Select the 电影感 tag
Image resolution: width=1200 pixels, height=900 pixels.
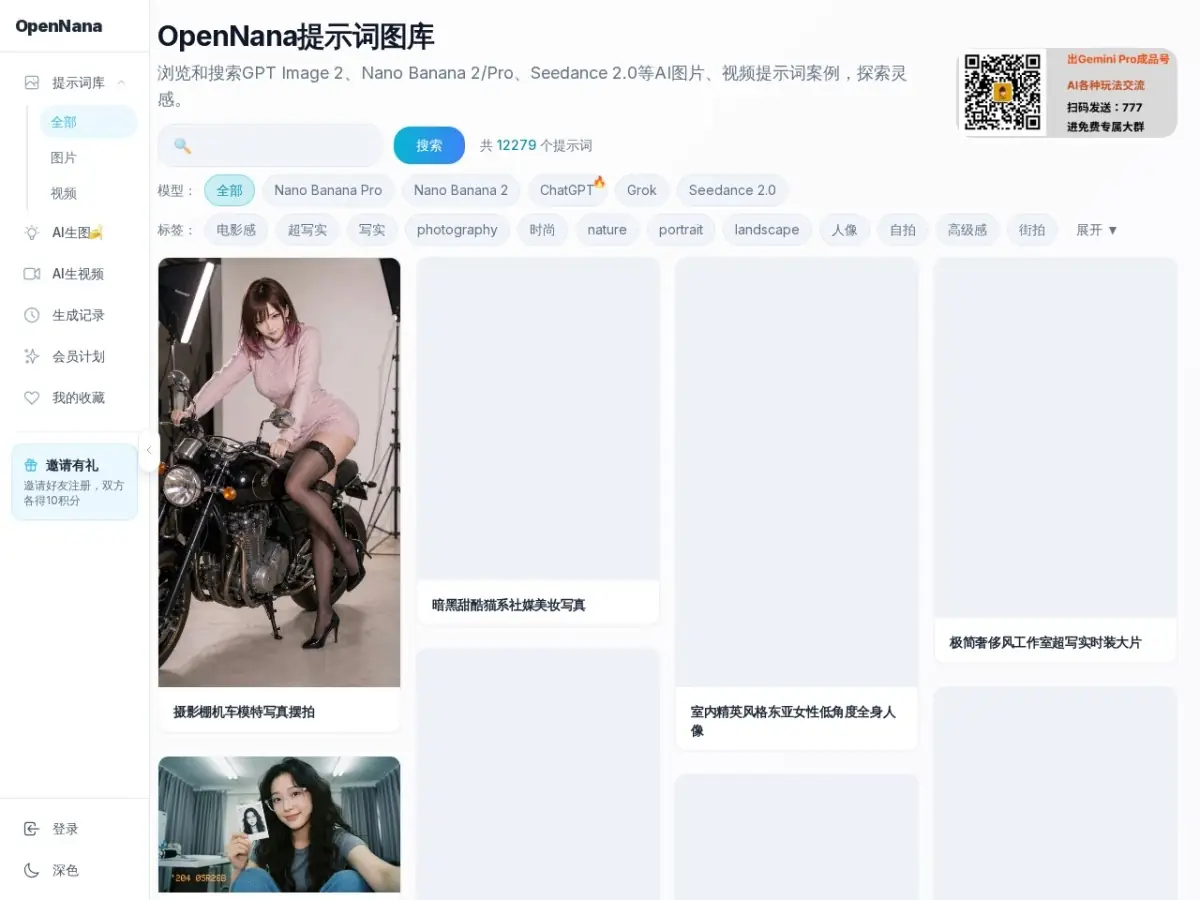pyautogui.click(x=236, y=230)
